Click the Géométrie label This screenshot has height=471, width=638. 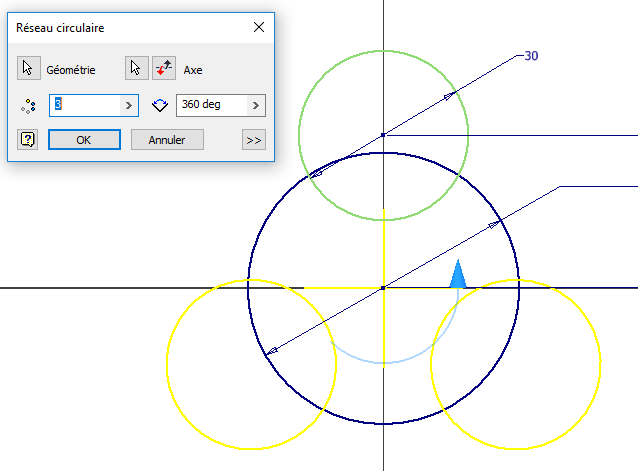click(71, 70)
